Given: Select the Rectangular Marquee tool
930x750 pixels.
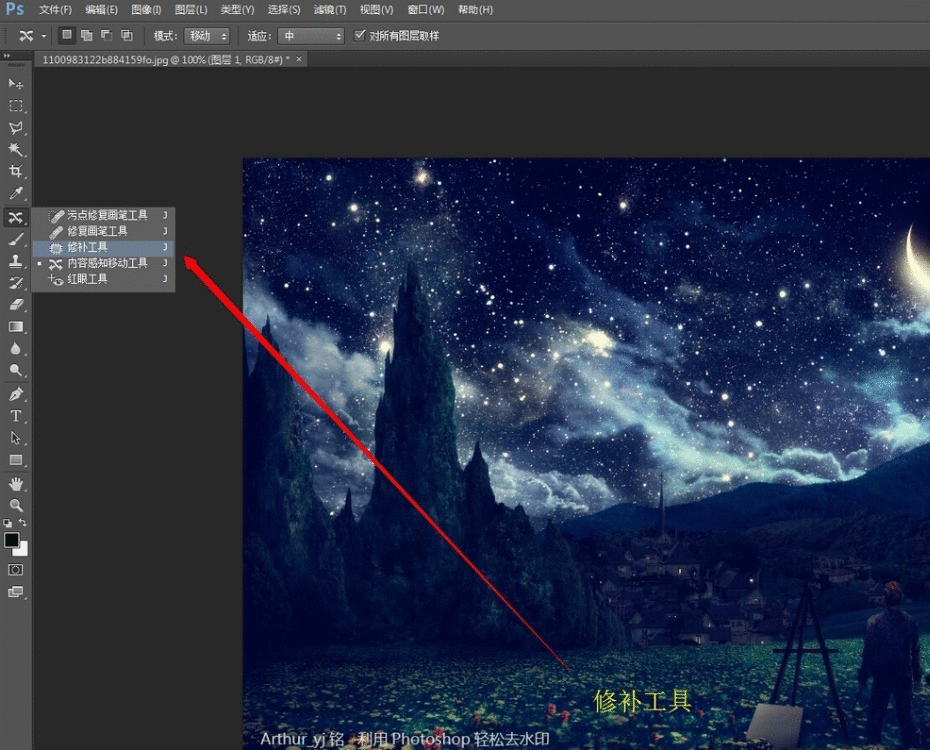Looking at the screenshot, I should tap(16, 106).
